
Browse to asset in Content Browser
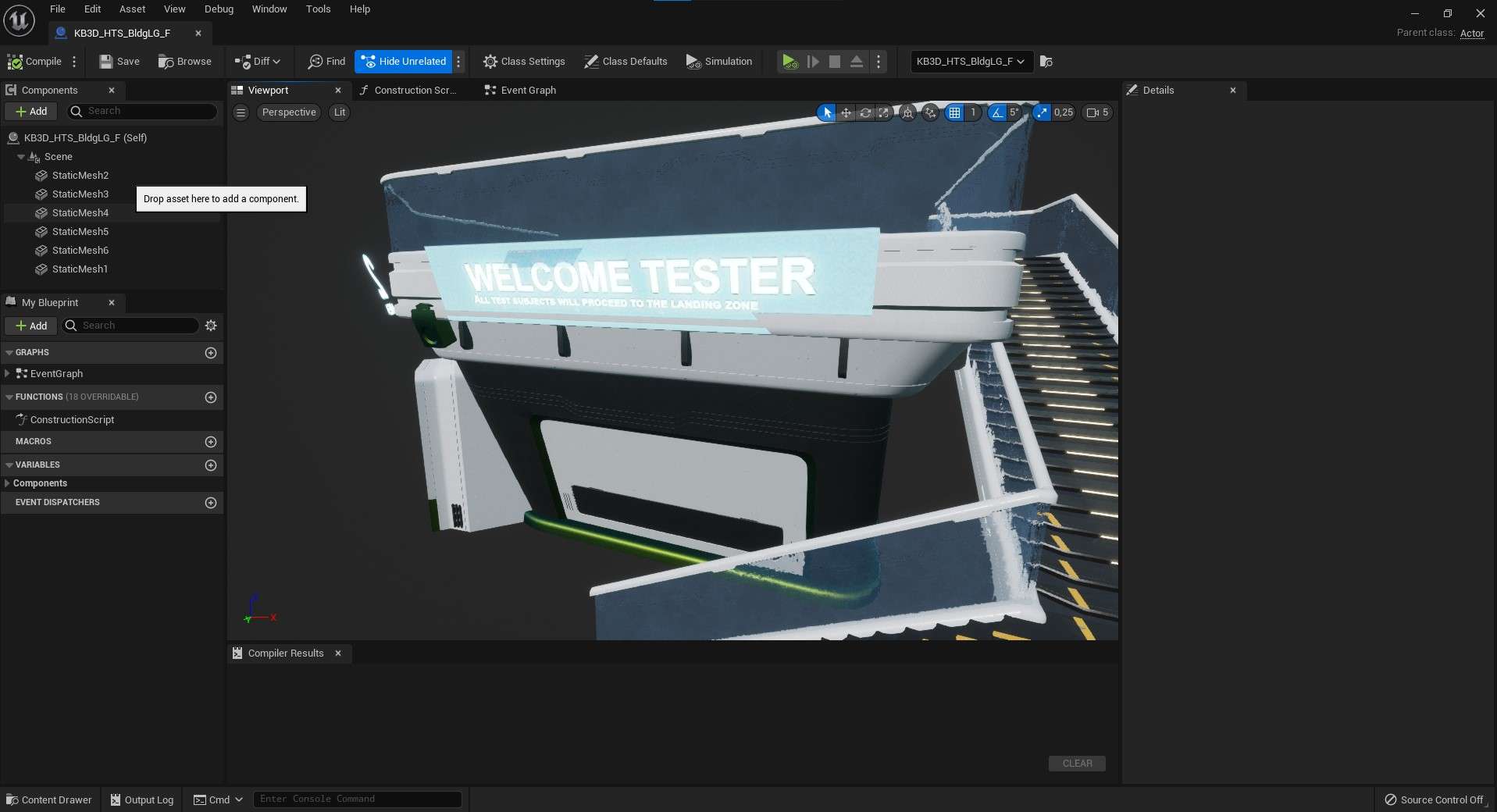[185, 62]
